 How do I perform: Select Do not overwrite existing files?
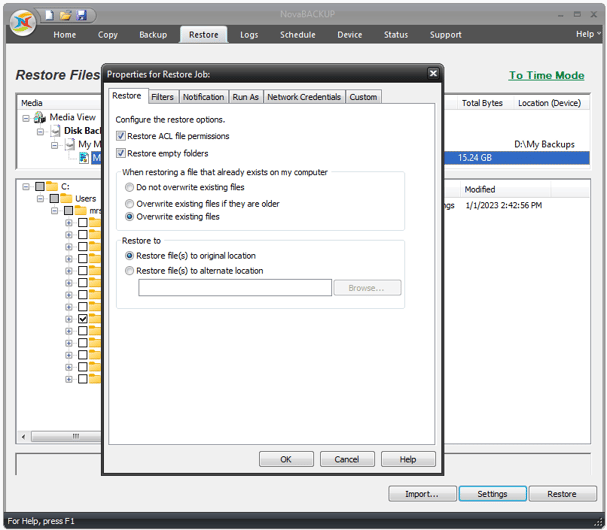[x=129, y=187]
